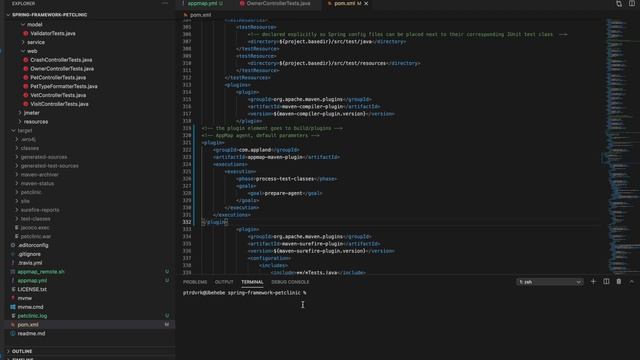Open PetTypeFormatterTests.java file icon
Image resolution: width=640 pixels, height=360 pixels.
tap(26, 87)
